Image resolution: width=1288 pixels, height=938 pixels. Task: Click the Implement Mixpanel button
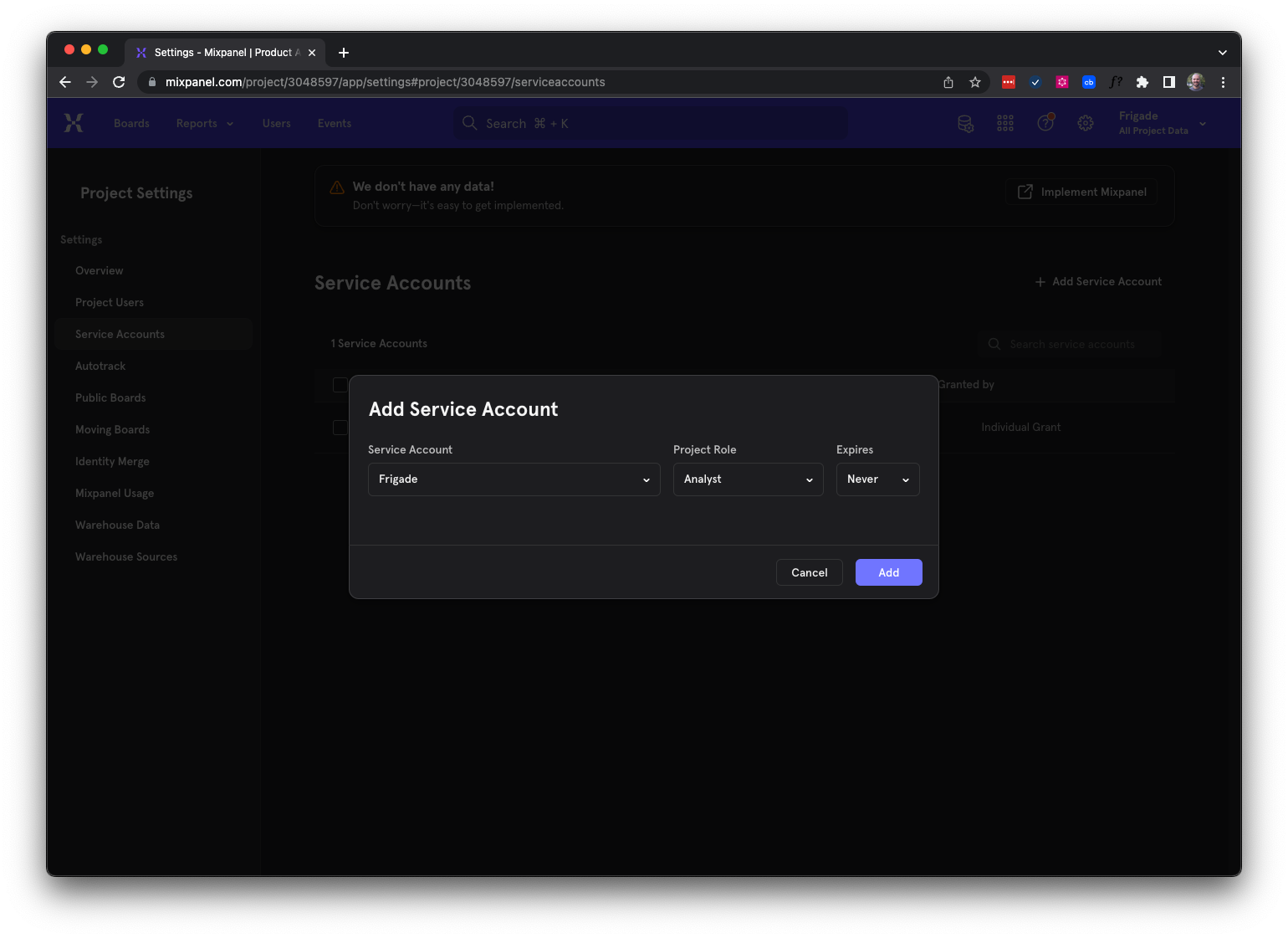point(1081,192)
